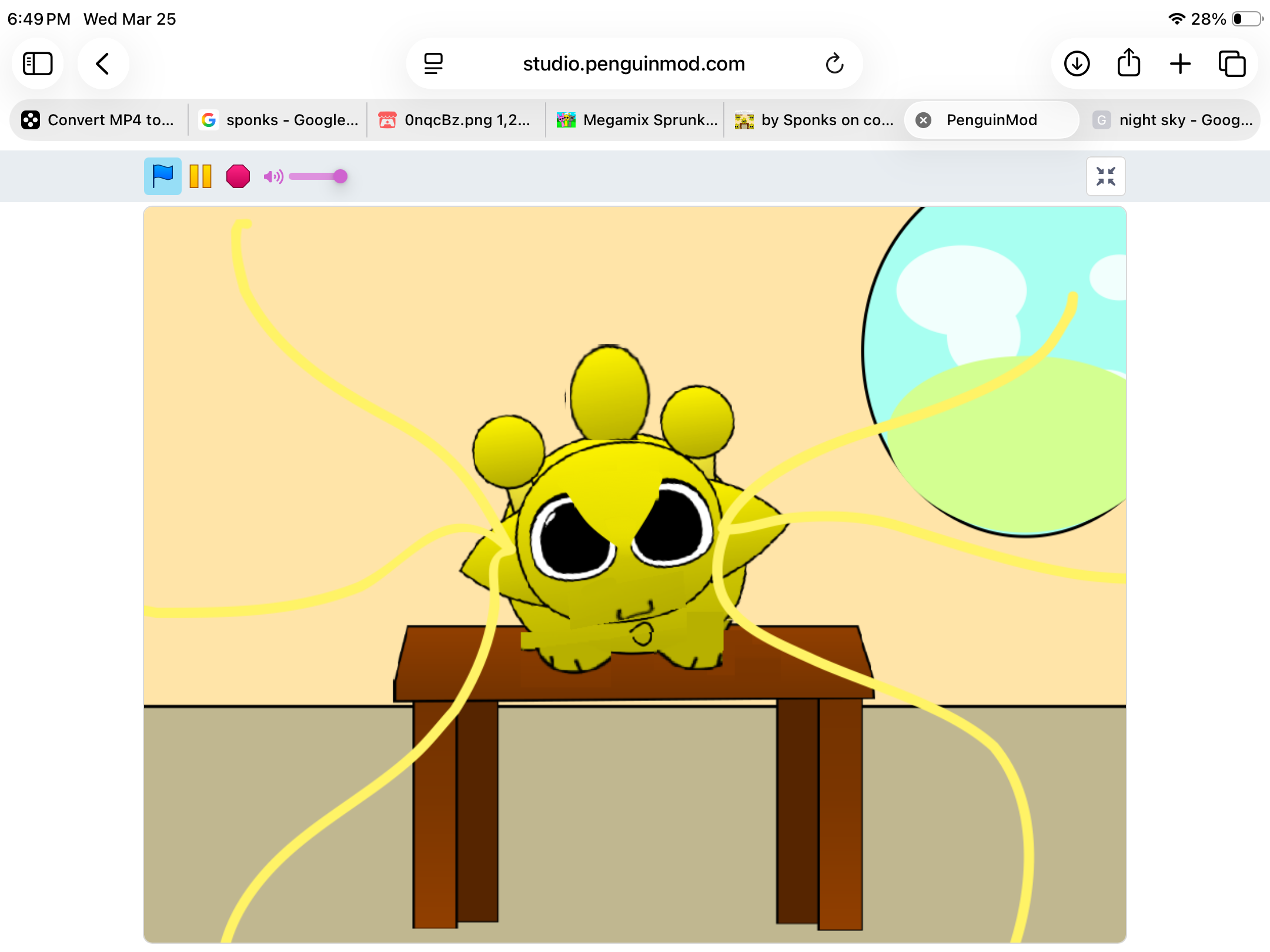The width and height of the screenshot is (1270, 952).
Task: Exit fullscreen with collapse arrows button
Action: tap(1105, 176)
